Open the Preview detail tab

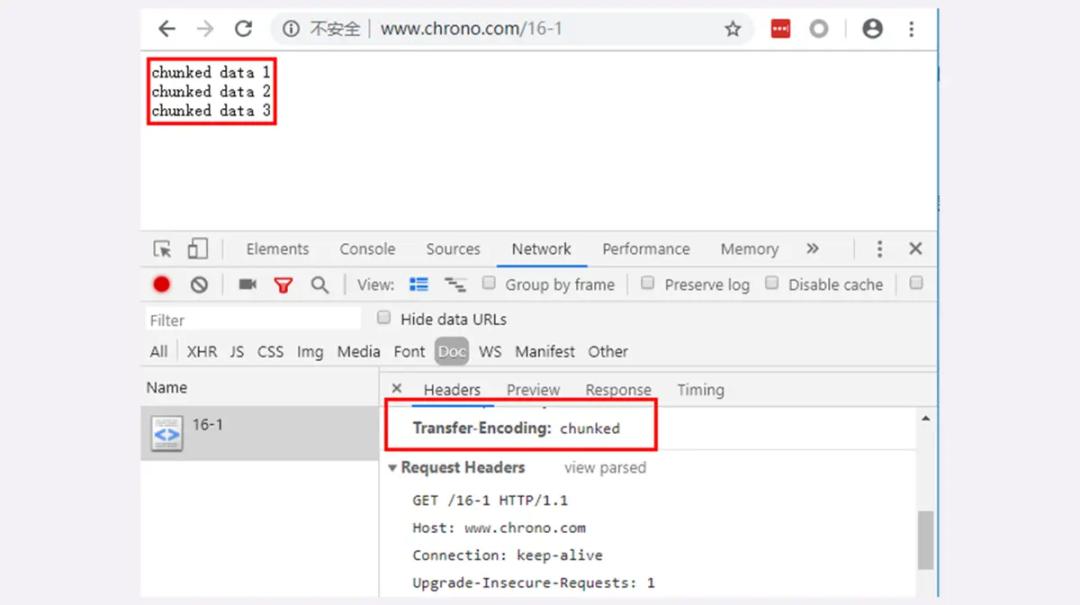click(x=533, y=390)
